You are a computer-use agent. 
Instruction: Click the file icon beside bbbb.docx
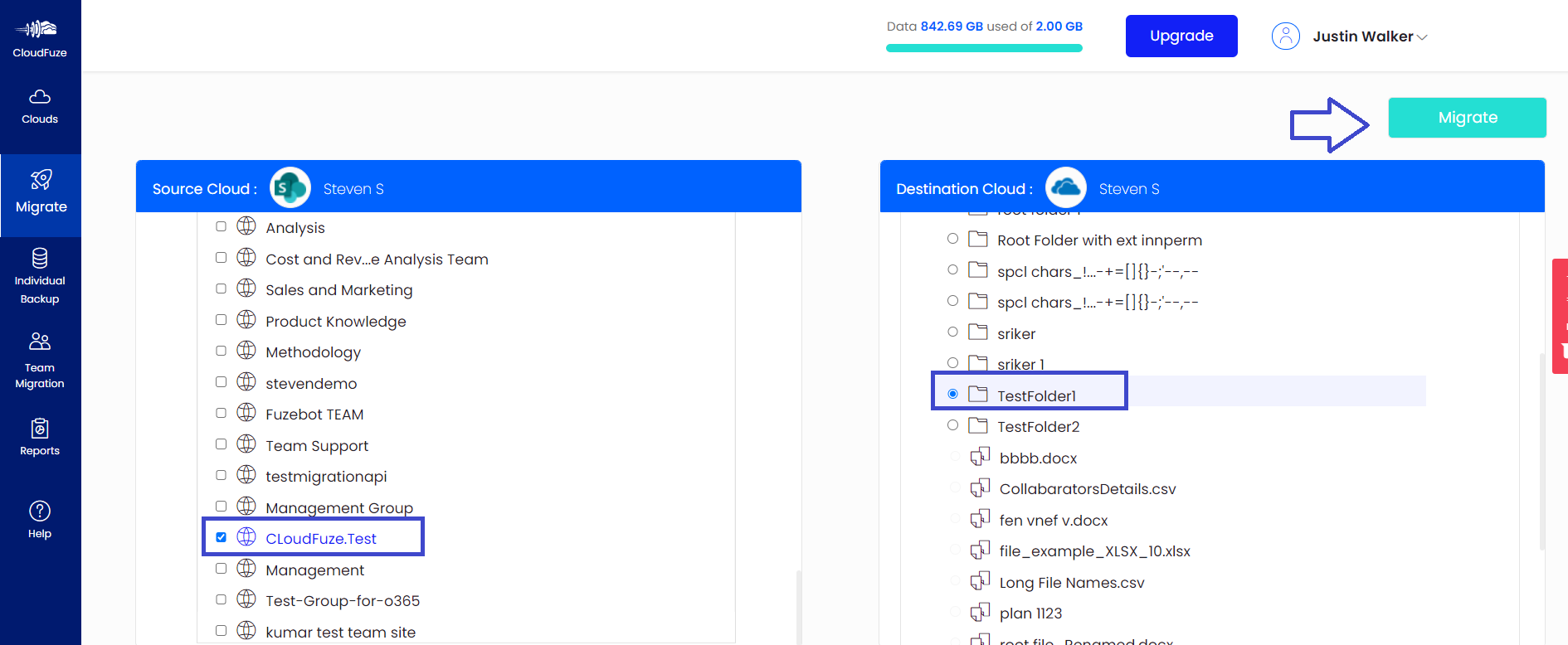point(980,457)
